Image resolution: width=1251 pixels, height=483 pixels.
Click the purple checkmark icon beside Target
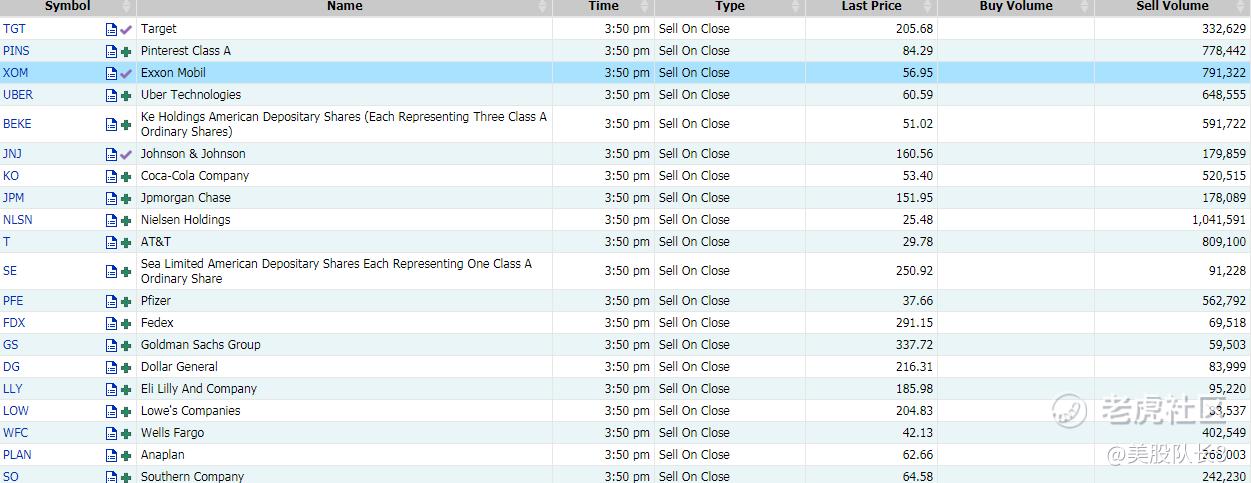coord(126,29)
